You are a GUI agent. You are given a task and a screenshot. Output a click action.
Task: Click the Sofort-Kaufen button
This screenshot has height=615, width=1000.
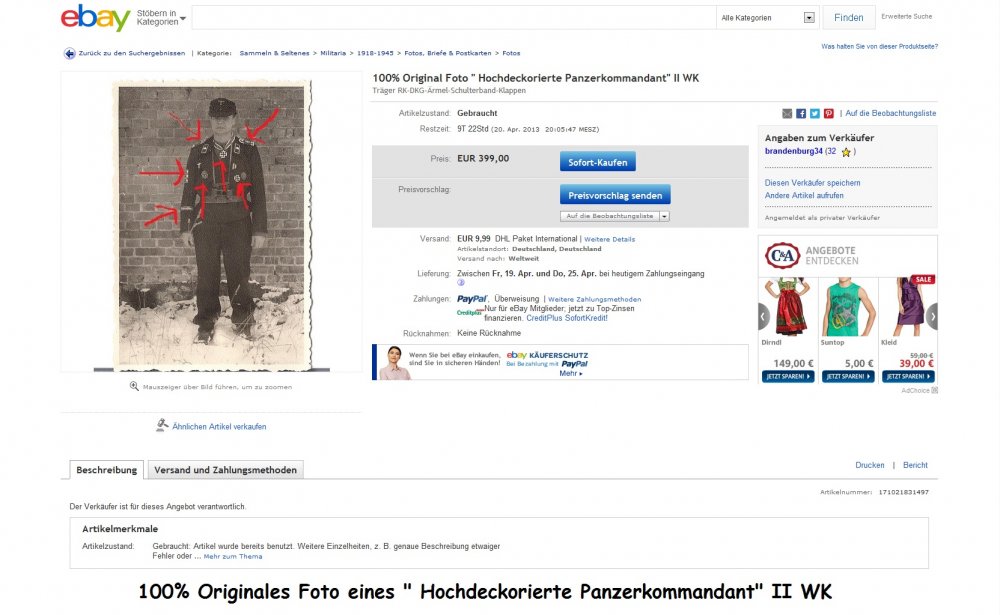tap(598, 162)
